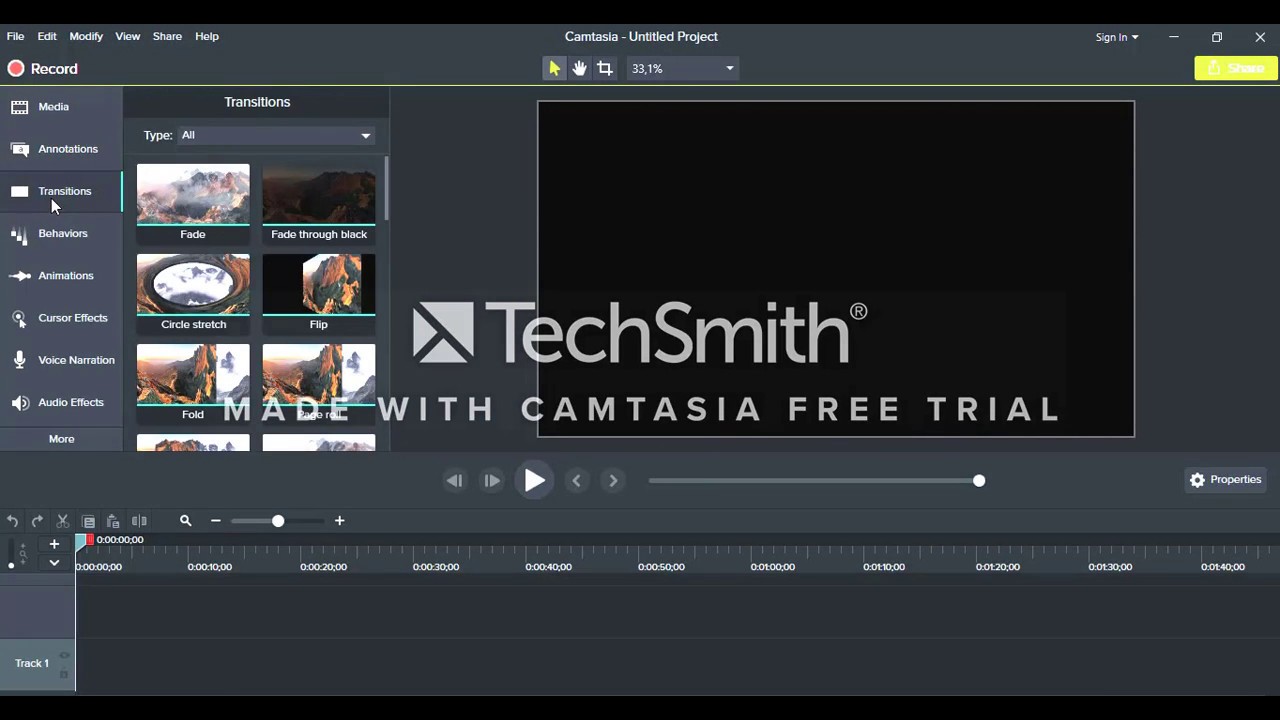Open the Share menu
Viewport: 1280px width, 720px height.
tap(167, 36)
